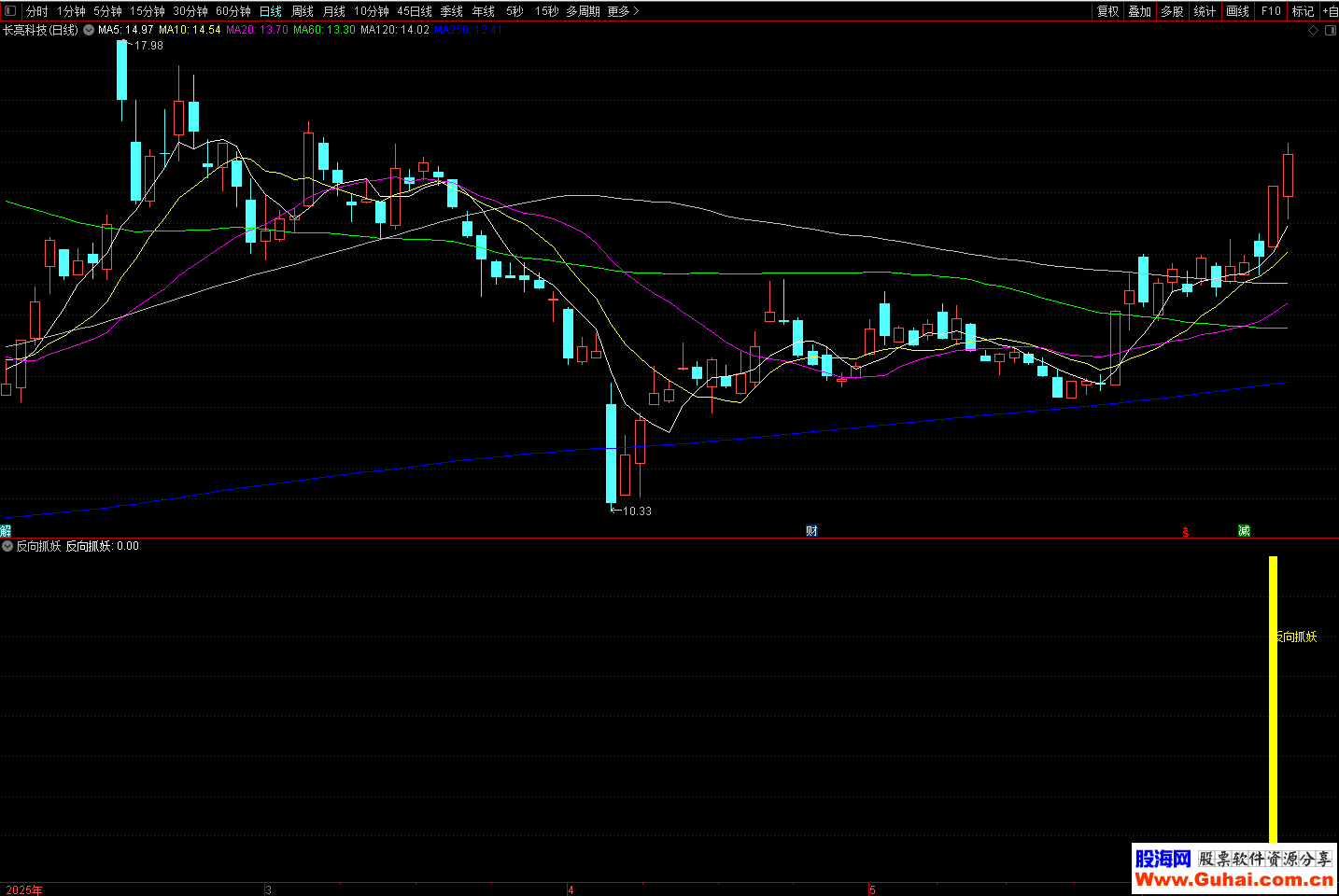The height and width of the screenshot is (896, 1339).
Task: Click the 解 marker at chart bottom left
Action: point(6,530)
